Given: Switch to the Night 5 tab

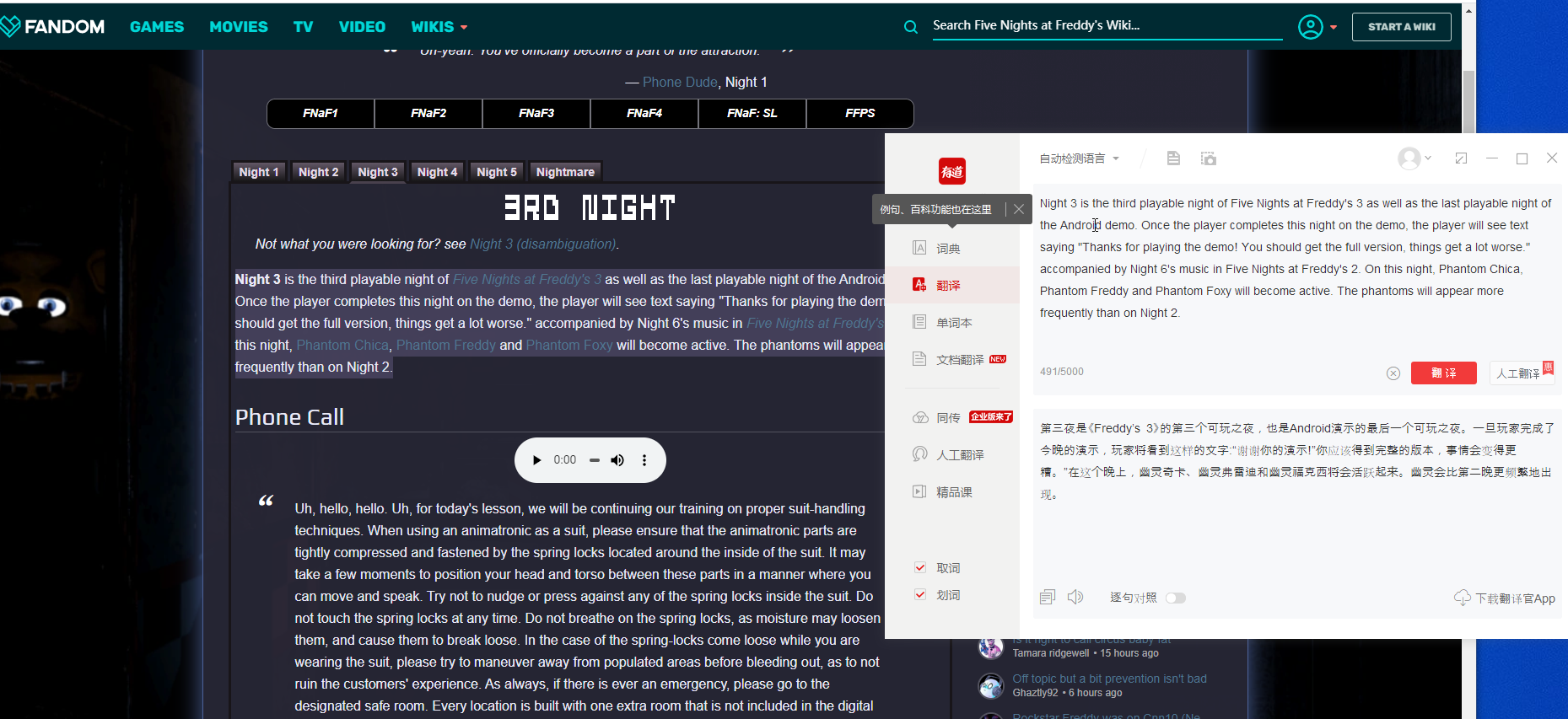Looking at the screenshot, I should 497,172.
